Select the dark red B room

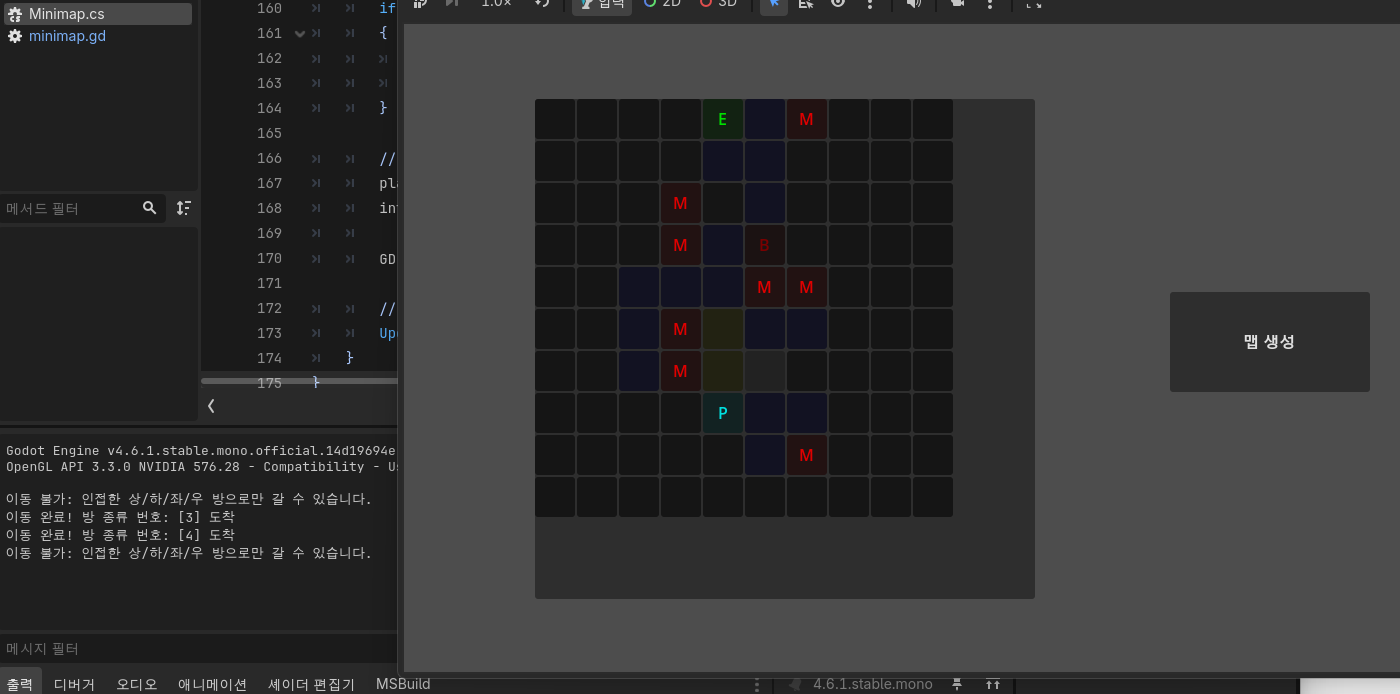[x=765, y=245]
